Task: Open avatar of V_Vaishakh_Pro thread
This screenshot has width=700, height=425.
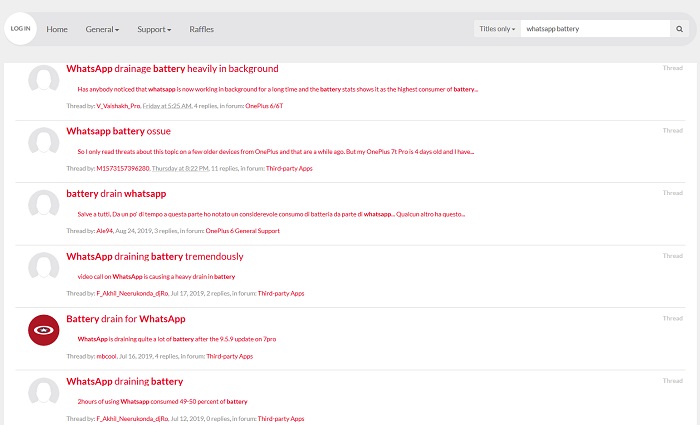Action: (x=44, y=80)
